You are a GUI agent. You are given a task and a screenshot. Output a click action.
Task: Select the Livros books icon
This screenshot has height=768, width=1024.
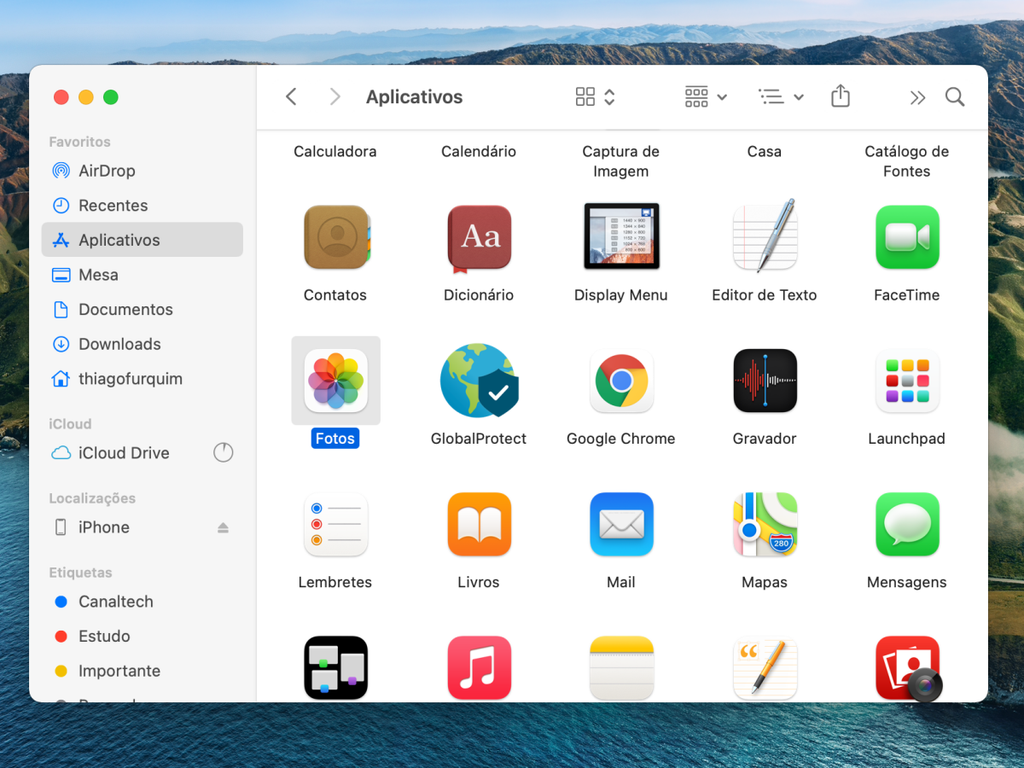pyautogui.click(x=479, y=524)
